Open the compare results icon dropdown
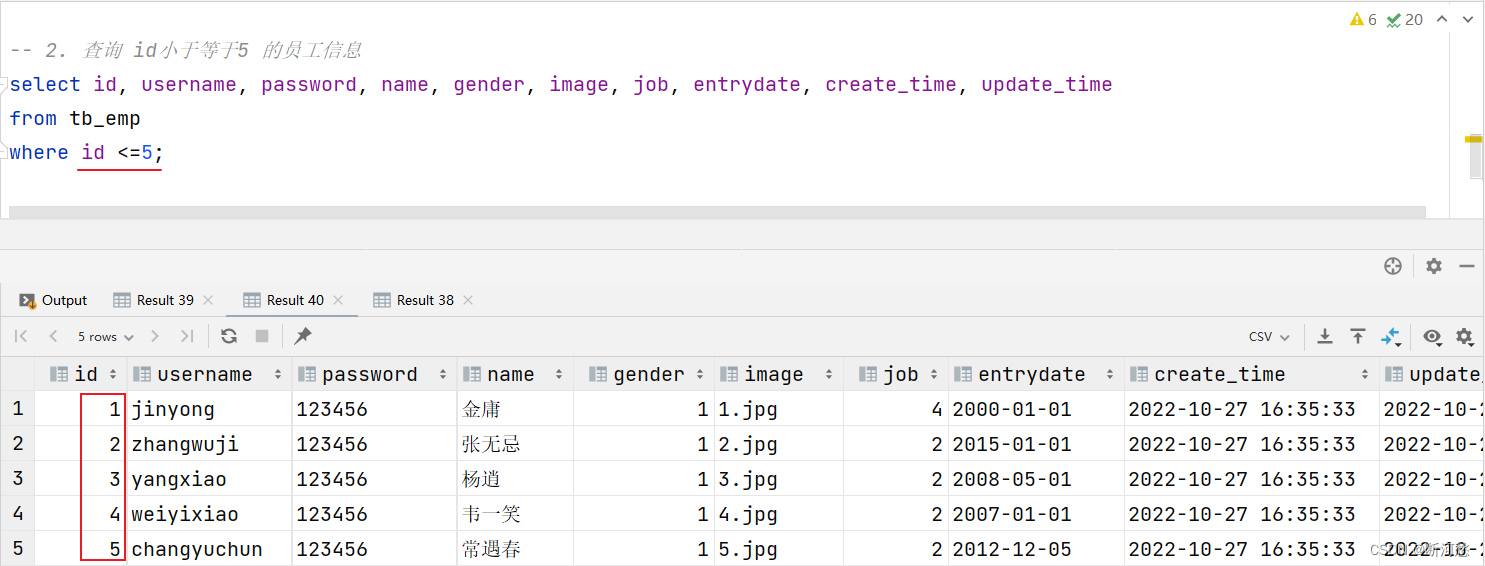This screenshot has height=566, width=1485. tap(1391, 337)
